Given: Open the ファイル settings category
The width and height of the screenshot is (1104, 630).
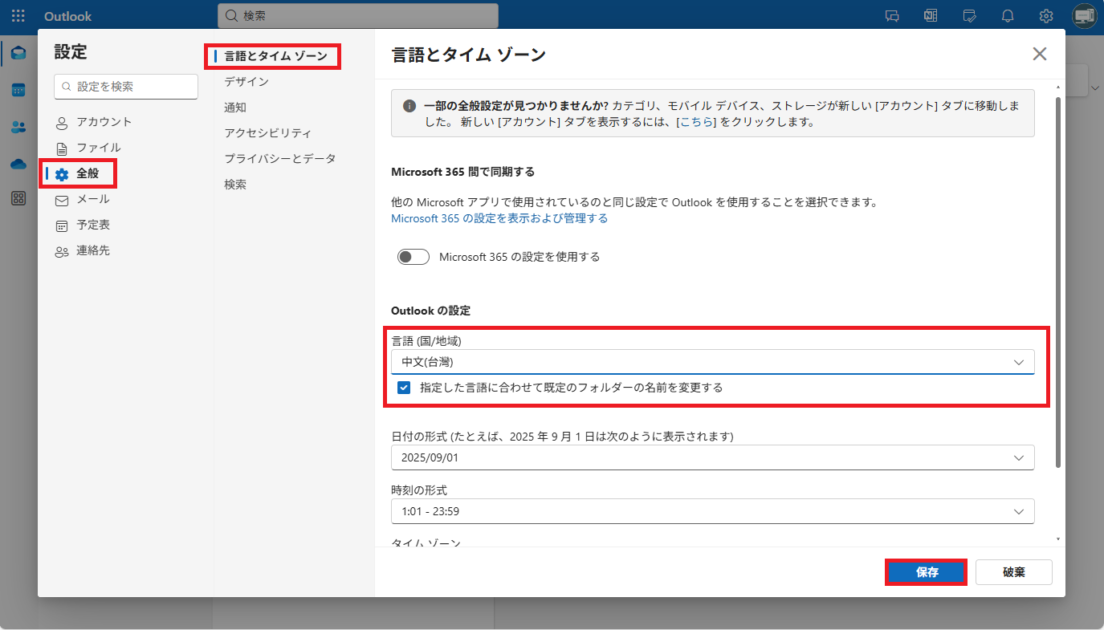Looking at the screenshot, I should point(89,148).
